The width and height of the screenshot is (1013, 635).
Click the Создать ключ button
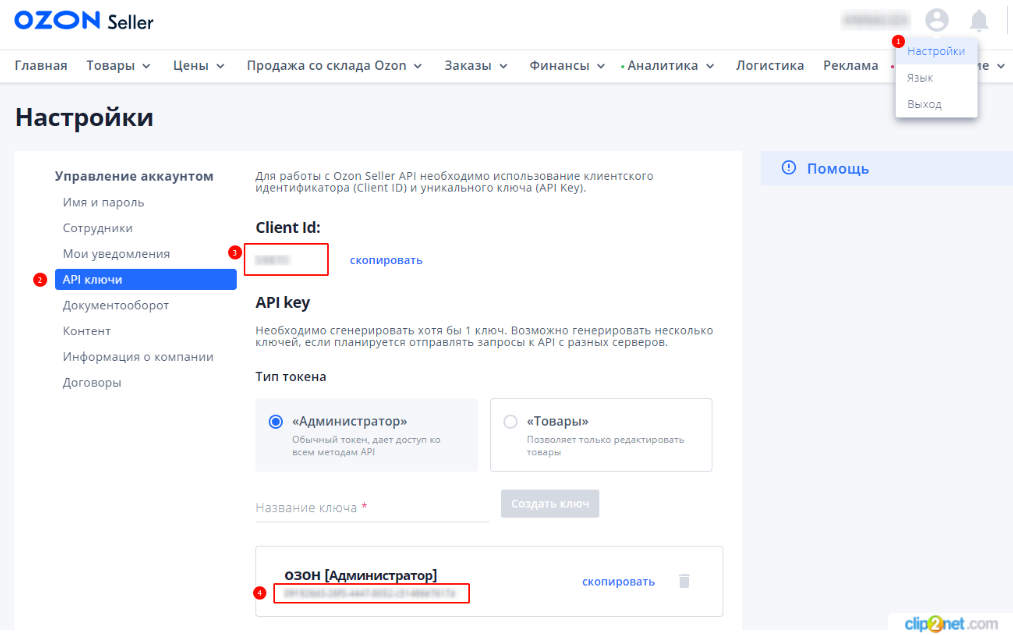click(x=550, y=504)
